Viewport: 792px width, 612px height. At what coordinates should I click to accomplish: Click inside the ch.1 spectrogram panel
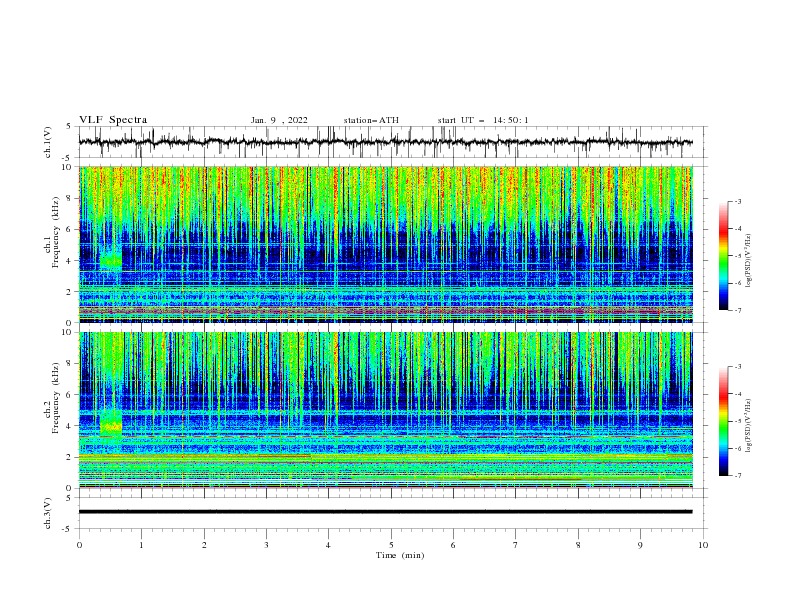click(385, 244)
